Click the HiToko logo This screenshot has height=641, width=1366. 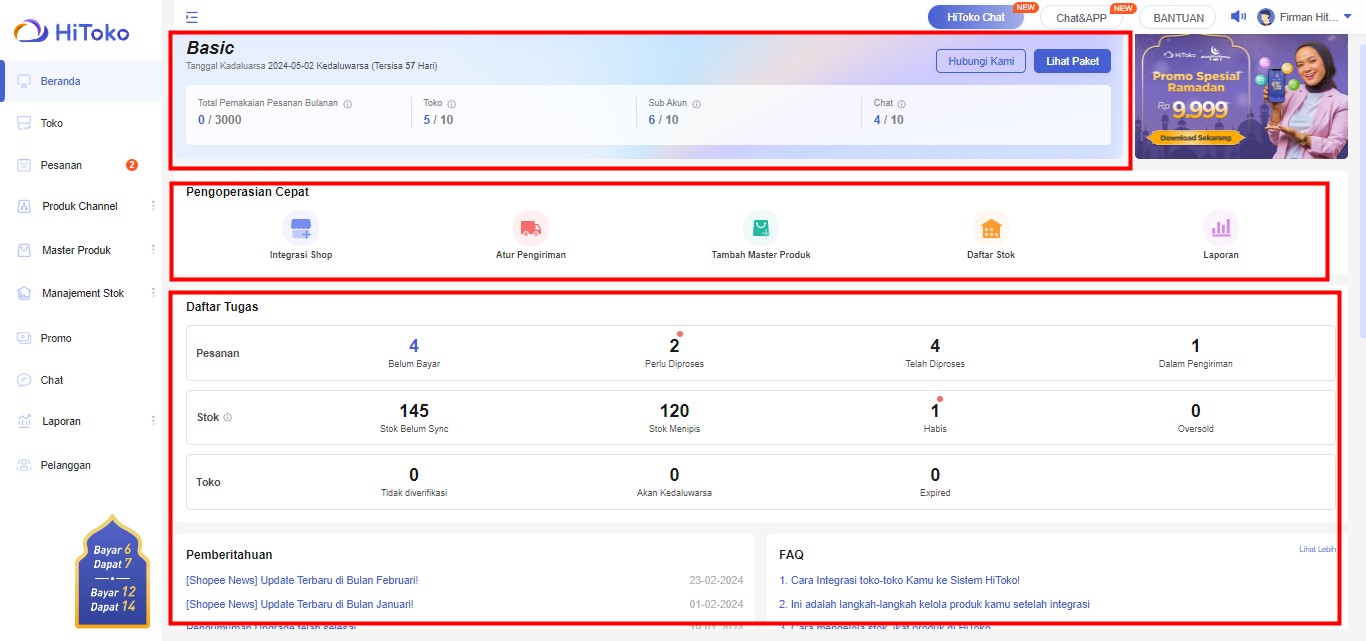click(71, 32)
